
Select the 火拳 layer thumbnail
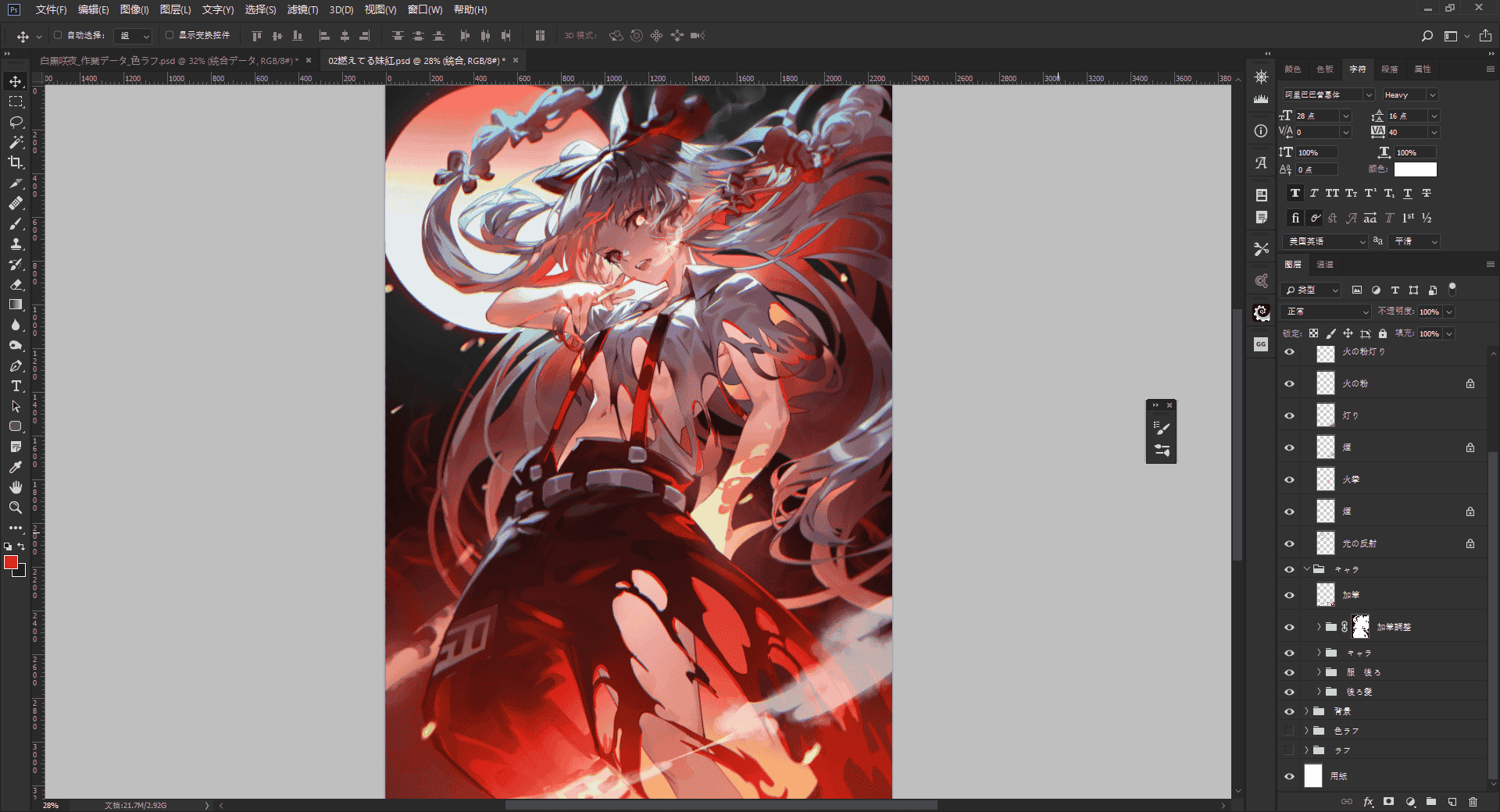click(x=1326, y=479)
